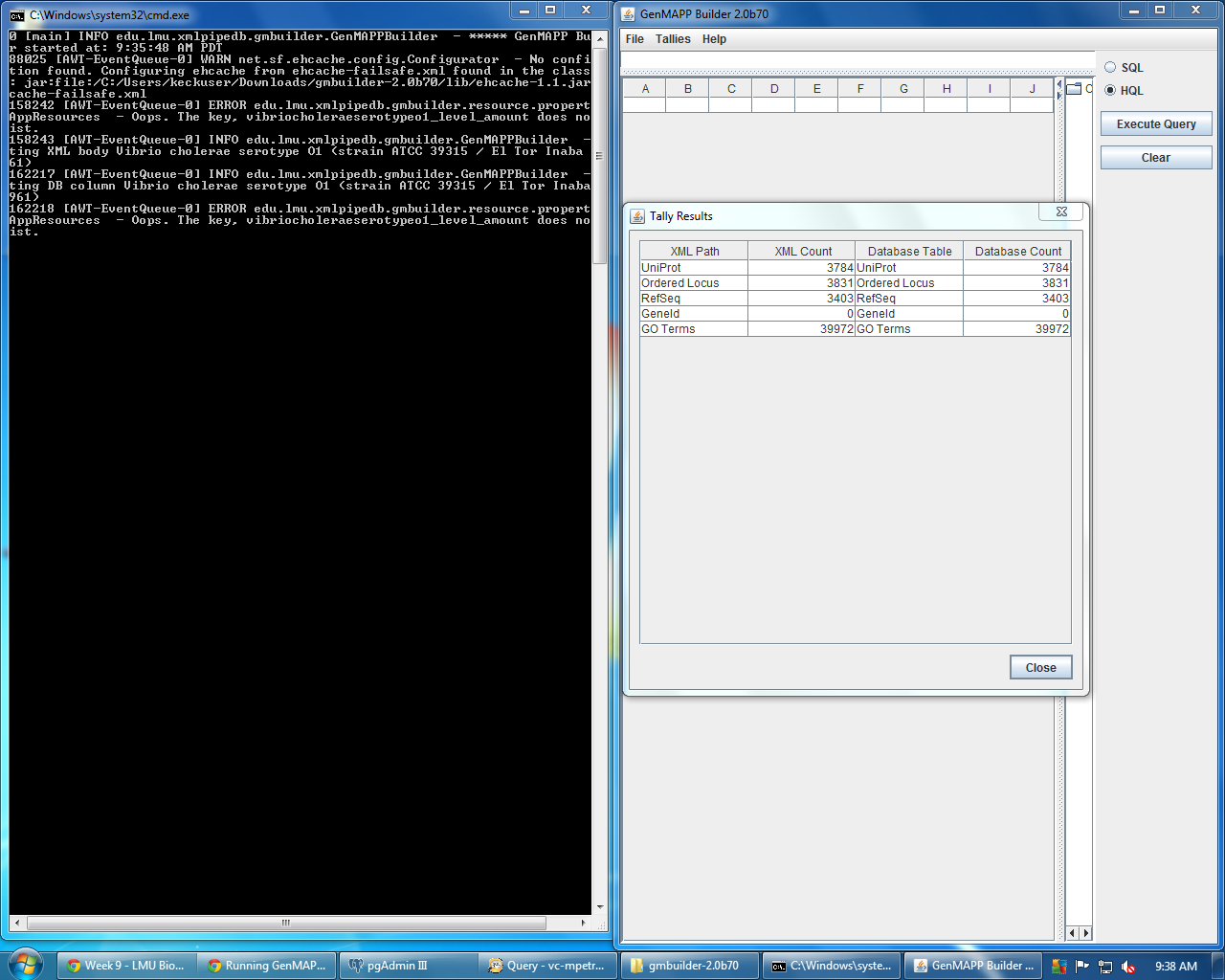This screenshot has width=1225, height=980.
Task: Click column header E in results grid
Action: tap(816, 89)
